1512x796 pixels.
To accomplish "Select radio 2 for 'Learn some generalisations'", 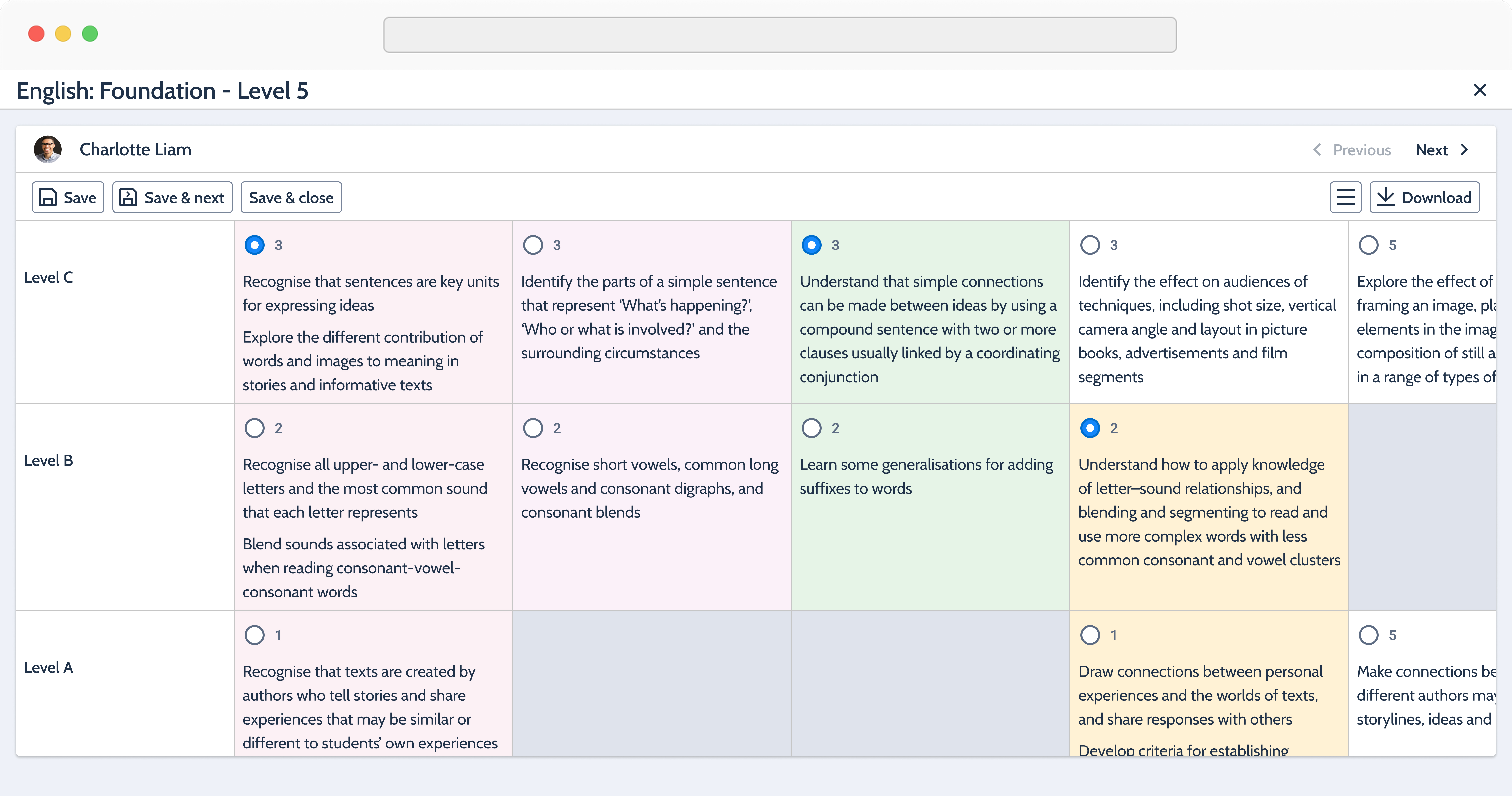I will pyautogui.click(x=811, y=428).
